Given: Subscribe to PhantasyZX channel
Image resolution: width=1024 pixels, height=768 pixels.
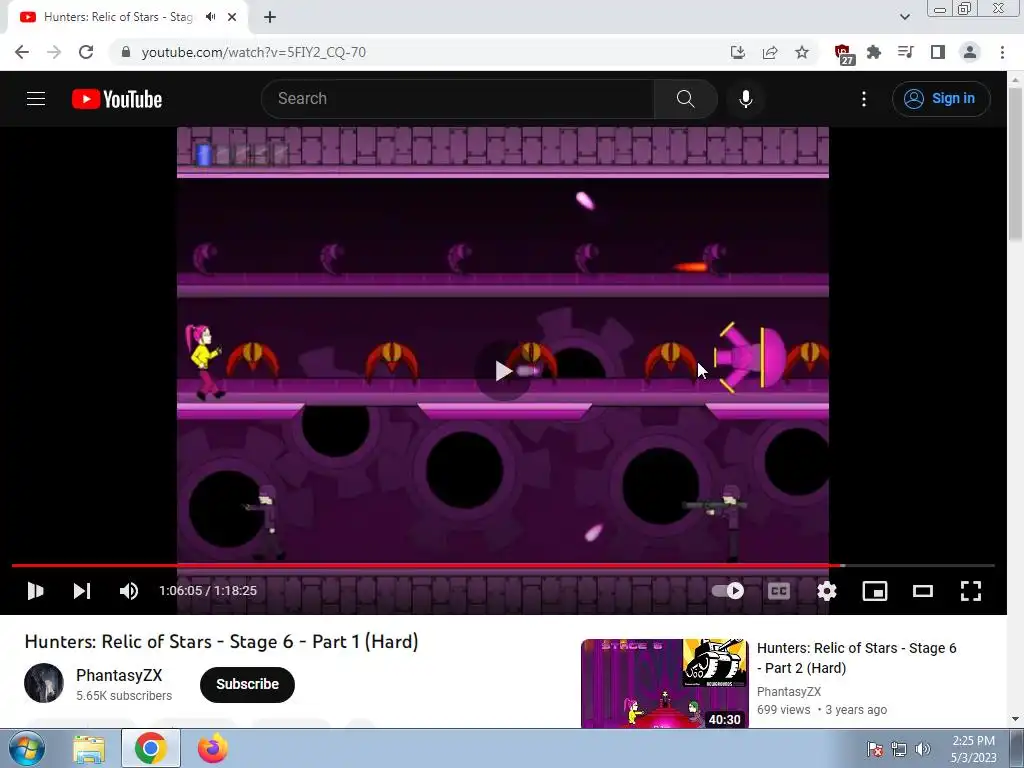Looking at the screenshot, I should pos(248,684).
